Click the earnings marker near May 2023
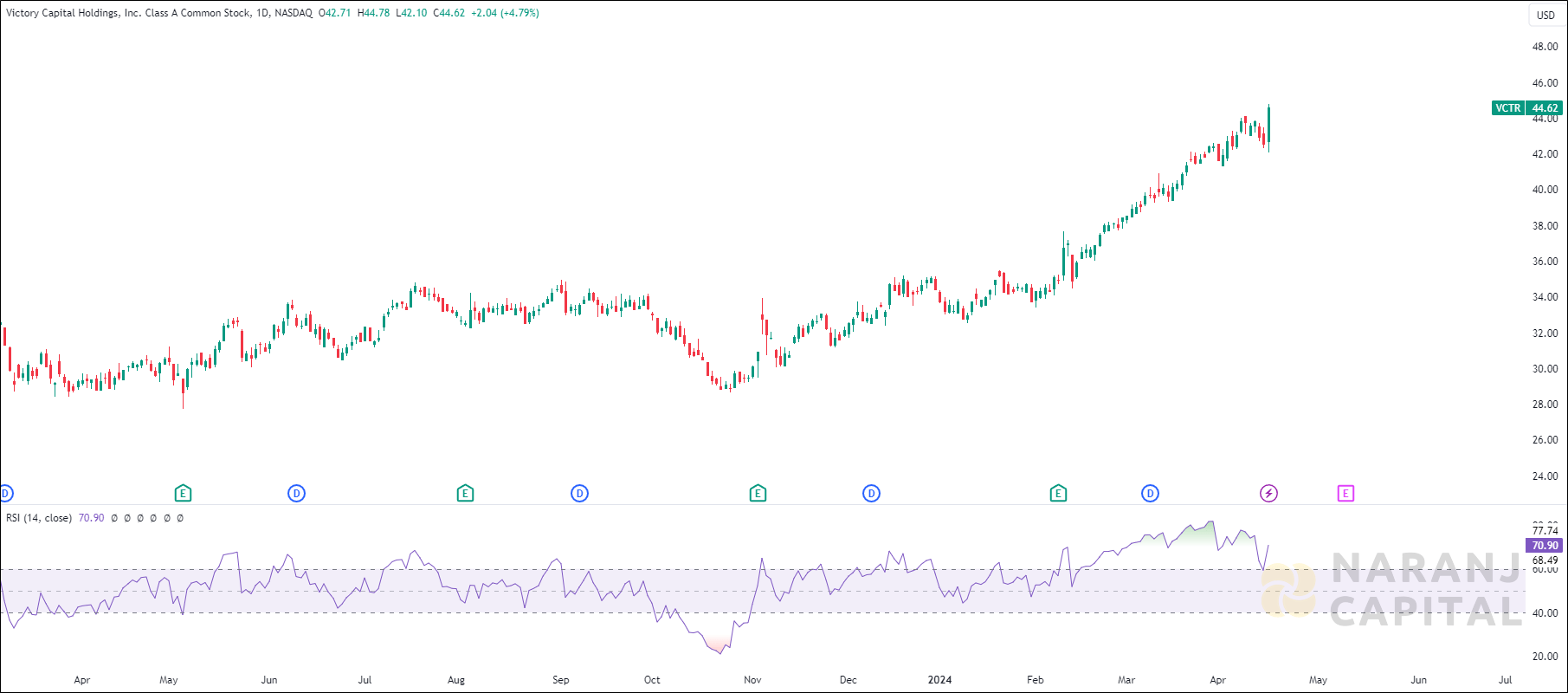 (183, 494)
